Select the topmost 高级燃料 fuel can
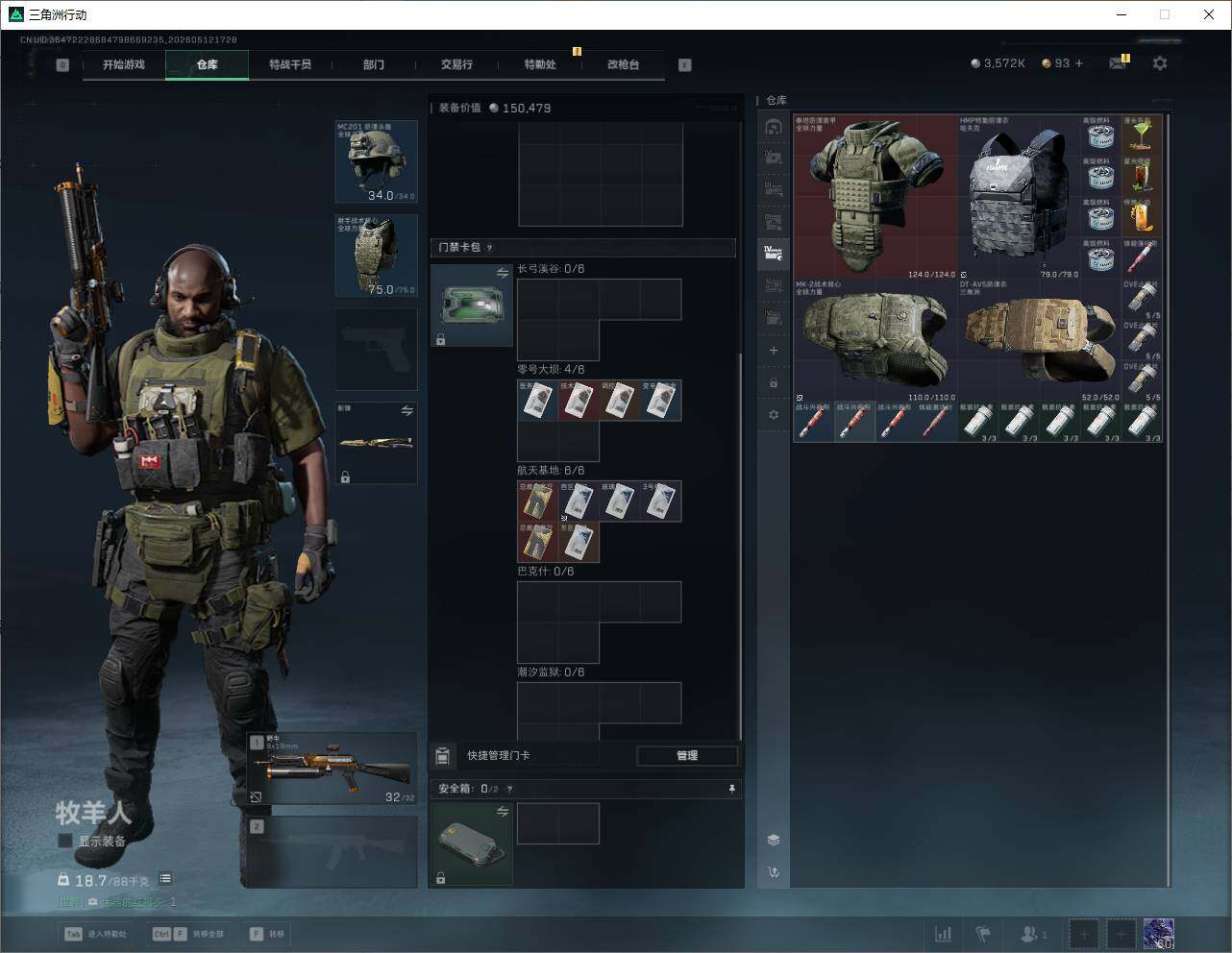Screen dimensions: 1232x953 coord(1101,135)
